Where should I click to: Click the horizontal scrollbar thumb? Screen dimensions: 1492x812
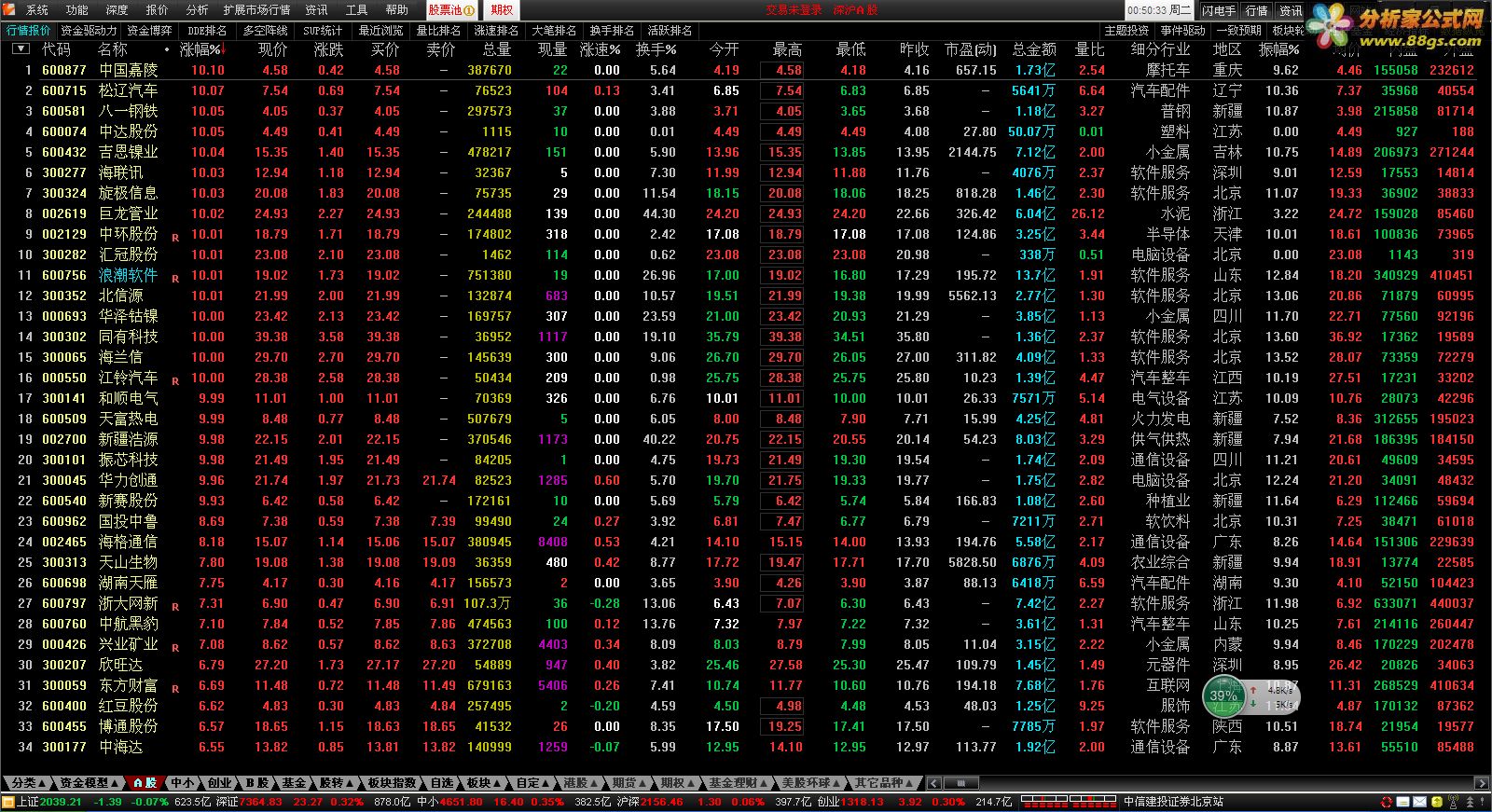(x=960, y=783)
